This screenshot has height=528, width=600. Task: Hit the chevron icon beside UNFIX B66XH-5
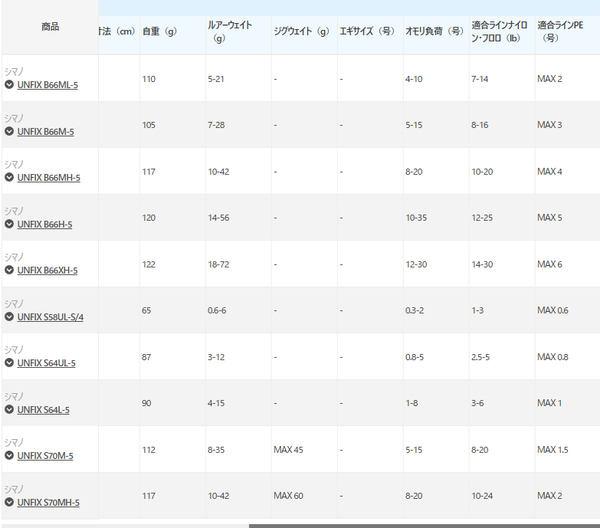9,270
